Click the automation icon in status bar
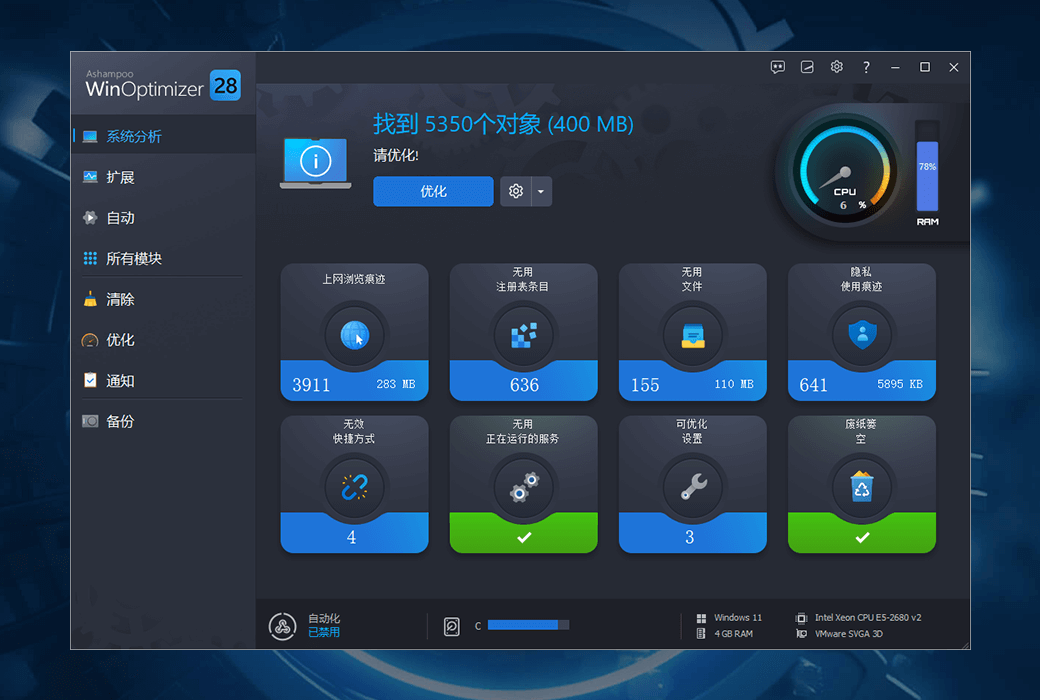 tap(283, 626)
